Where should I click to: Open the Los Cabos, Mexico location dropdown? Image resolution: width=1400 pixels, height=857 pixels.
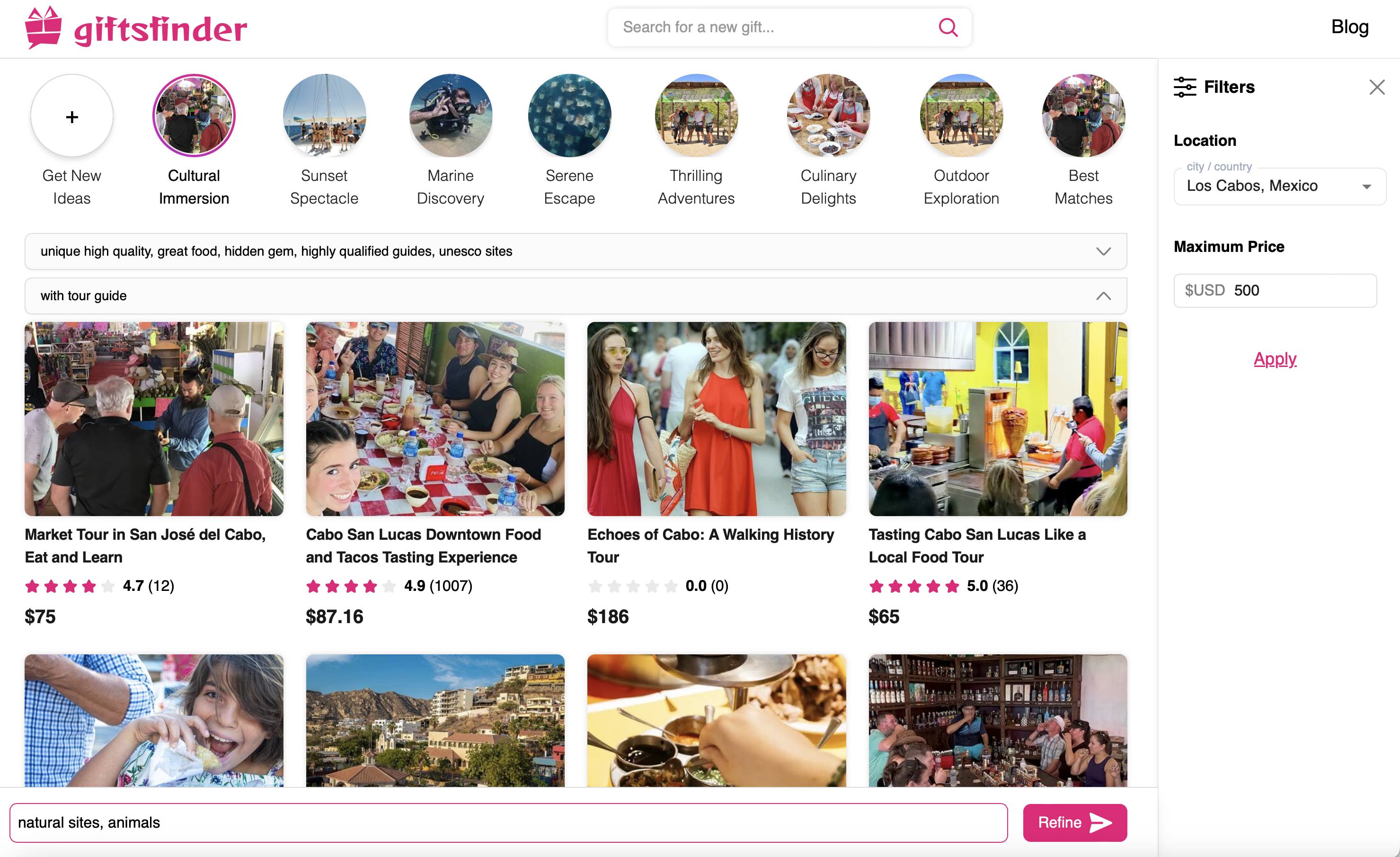click(1279, 186)
